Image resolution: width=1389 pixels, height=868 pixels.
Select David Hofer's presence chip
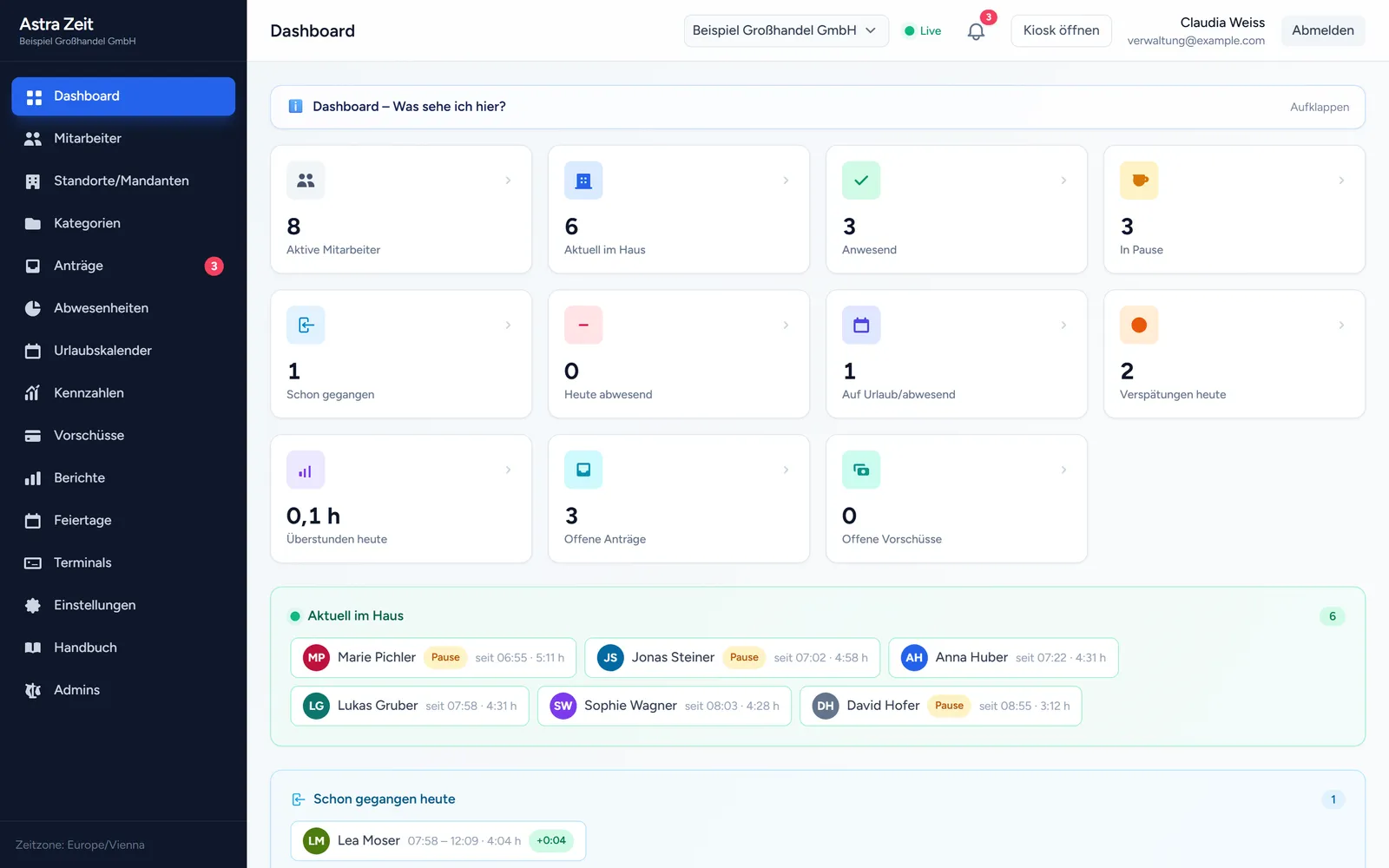coord(940,707)
